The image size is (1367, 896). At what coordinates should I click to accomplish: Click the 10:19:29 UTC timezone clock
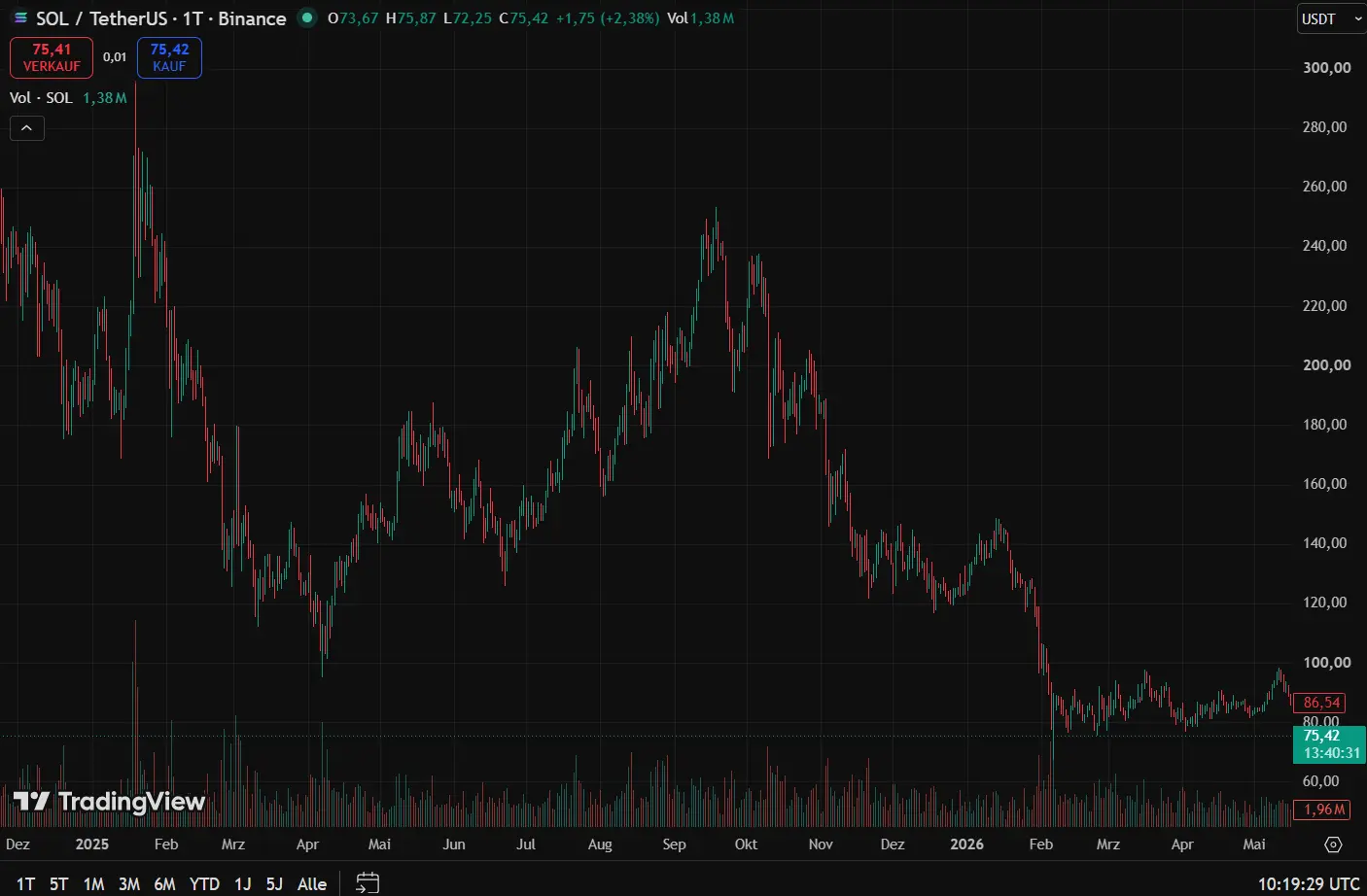pyautogui.click(x=1309, y=883)
